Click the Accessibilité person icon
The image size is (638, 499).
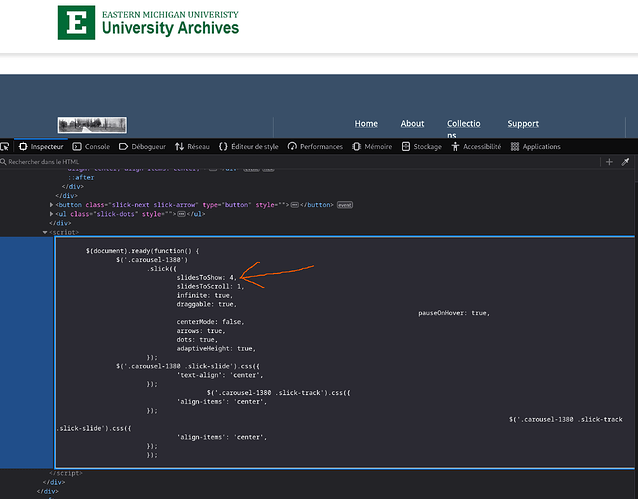[455, 147]
